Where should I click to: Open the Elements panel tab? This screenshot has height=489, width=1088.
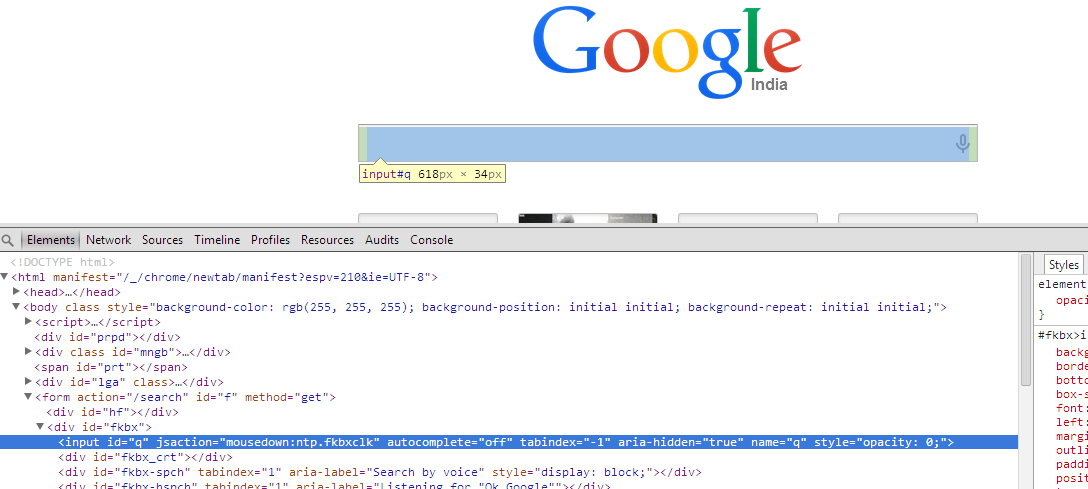(51, 240)
